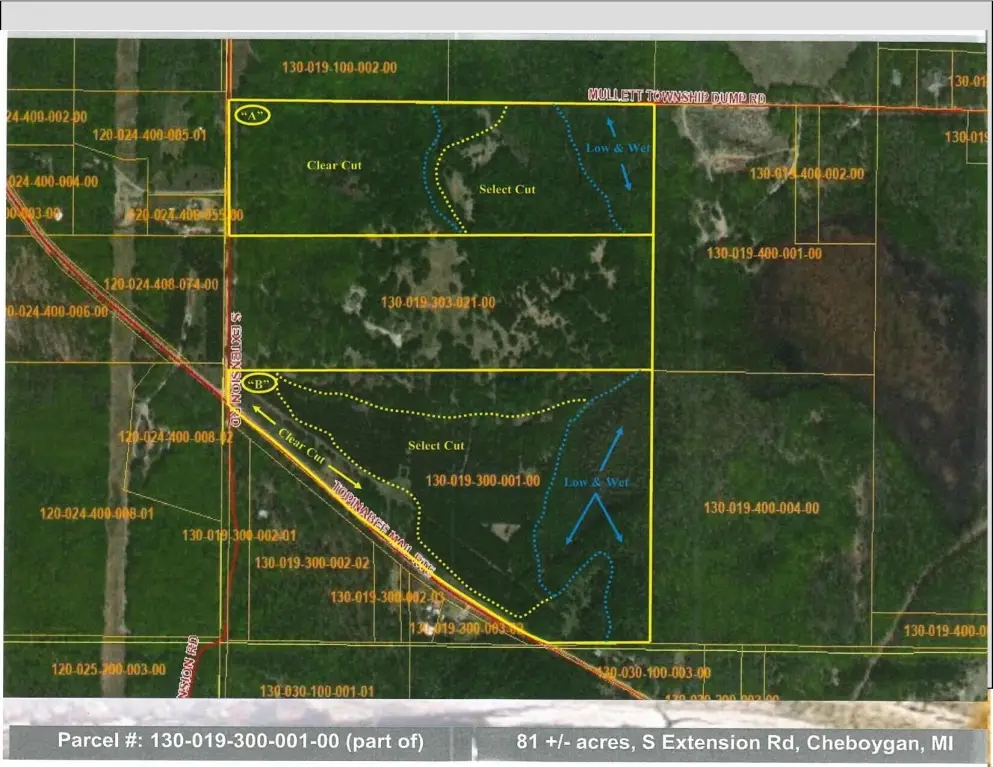Click the Select Cut label in parcel A

click(507, 189)
